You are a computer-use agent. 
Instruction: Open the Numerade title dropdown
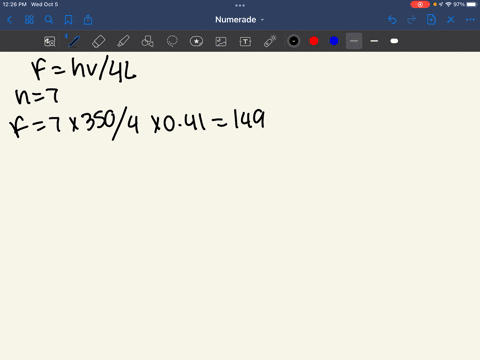[239, 20]
